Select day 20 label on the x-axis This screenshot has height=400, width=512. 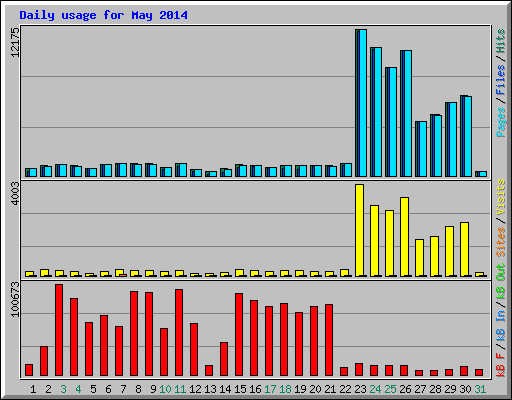click(x=315, y=389)
